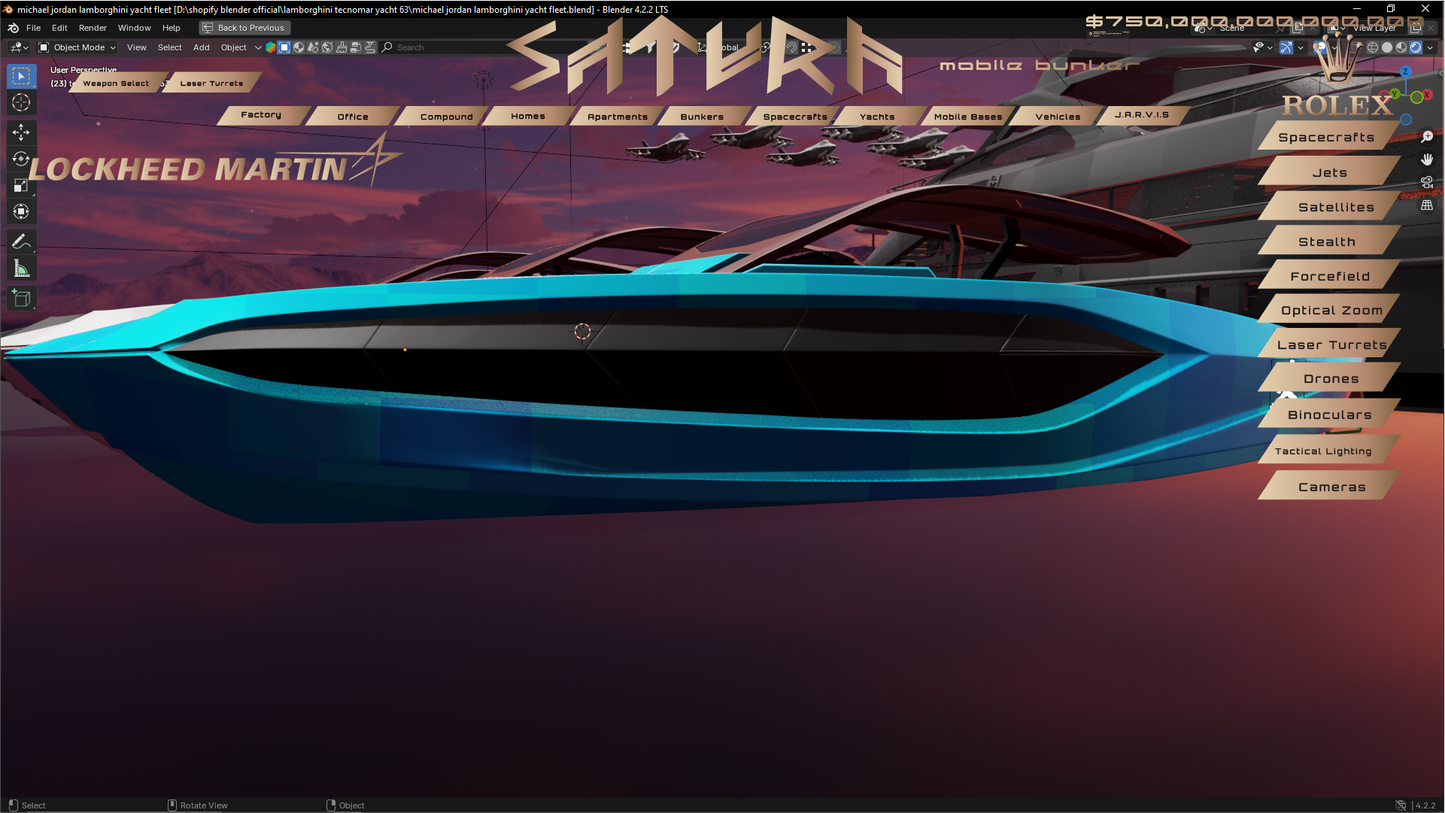Activate the Cursor tool
The width and height of the screenshot is (1445, 813).
tap(21, 102)
